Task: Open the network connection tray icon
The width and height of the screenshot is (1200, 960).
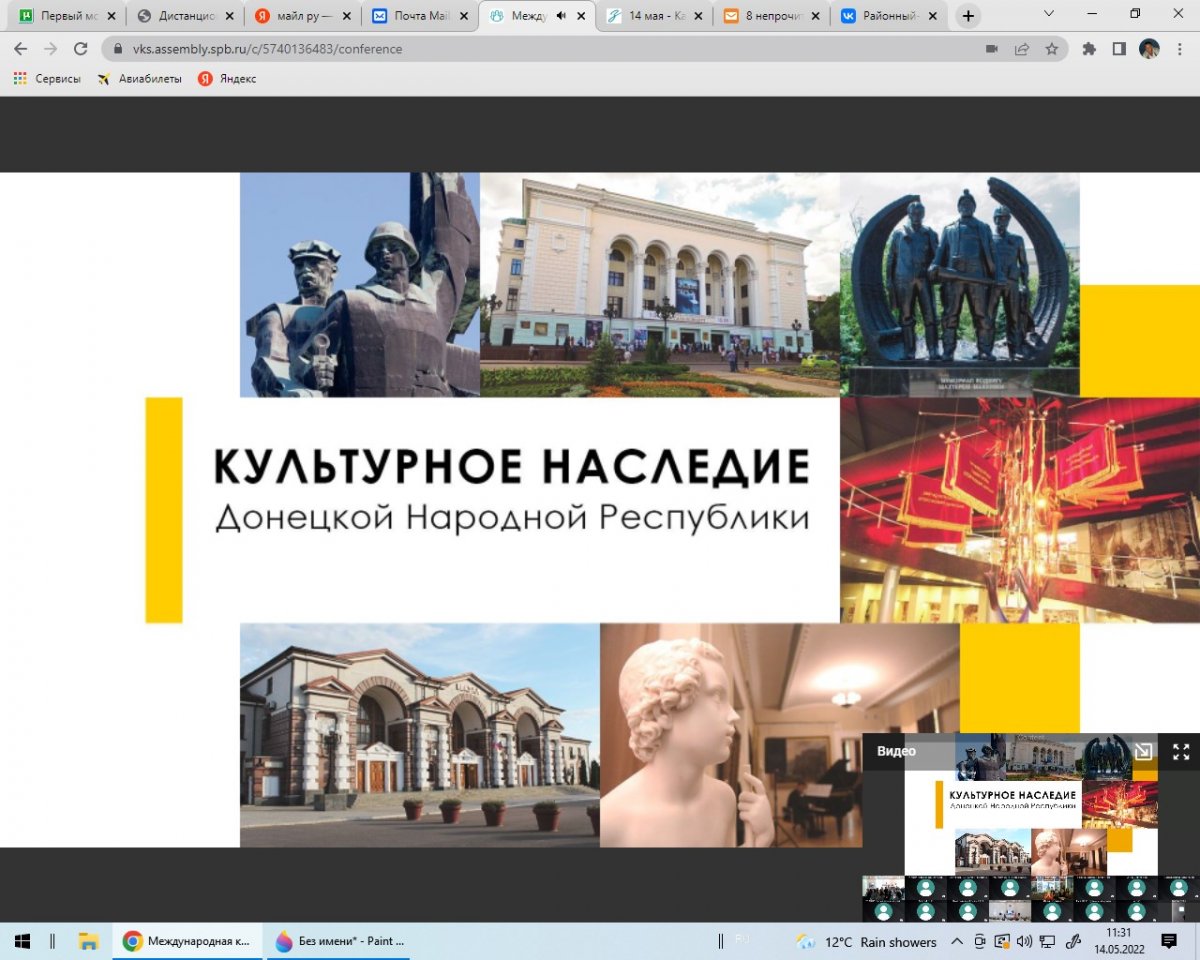Action: (x=1047, y=941)
